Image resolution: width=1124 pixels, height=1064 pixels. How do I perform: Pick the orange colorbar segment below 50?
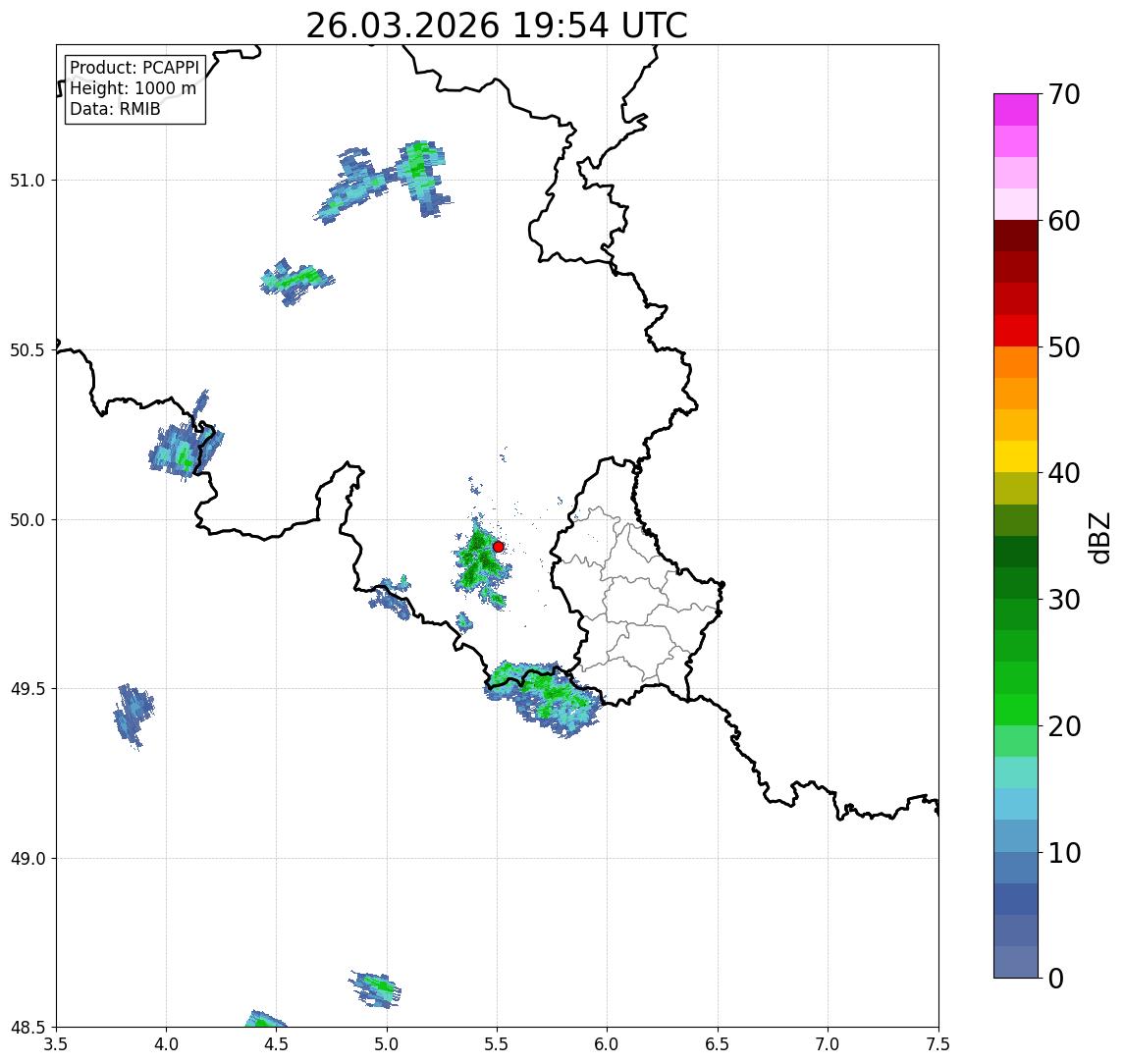pyautogui.click(x=1016, y=362)
